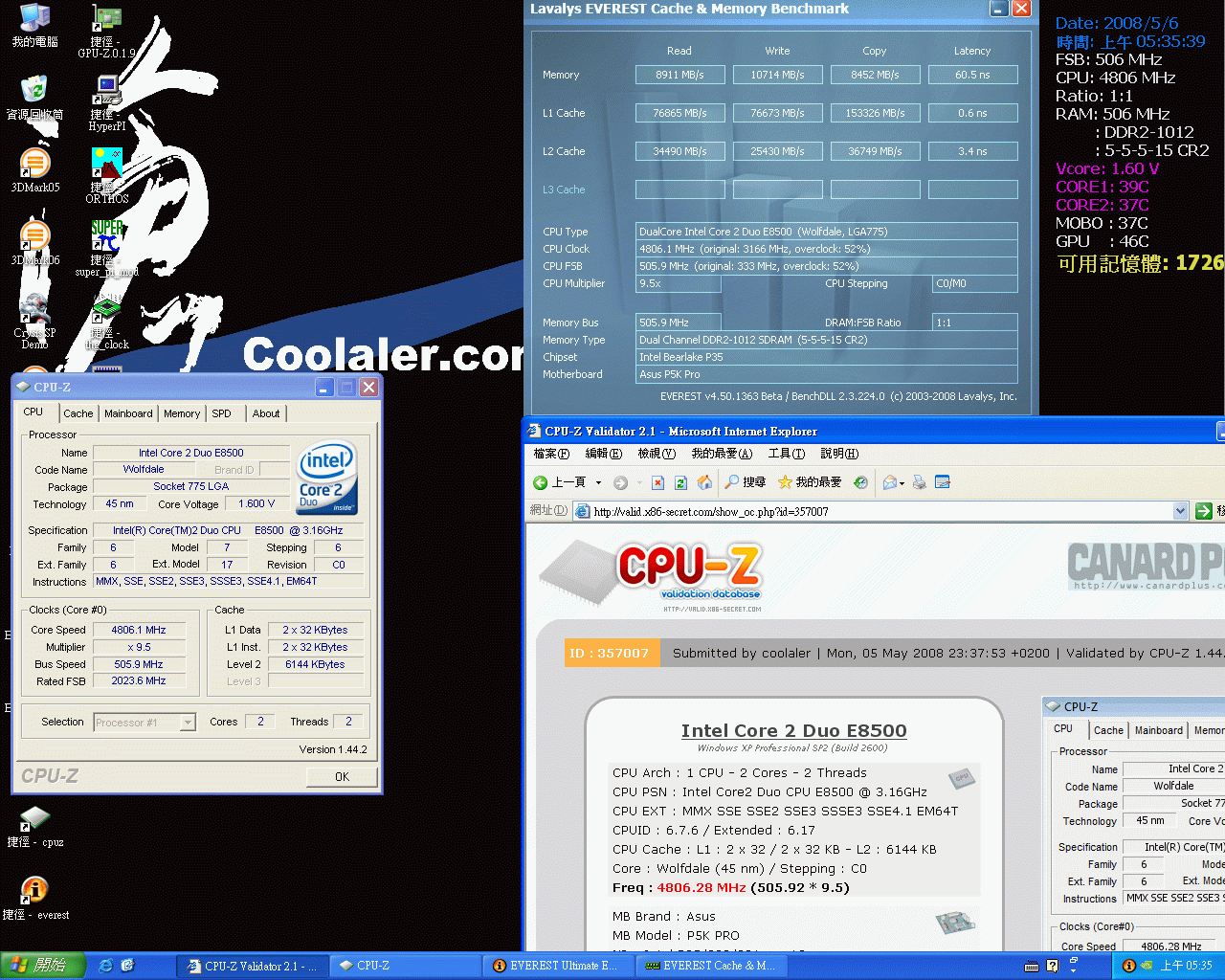1225x980 pixels.
Task: Click the Core Speed 4806.1 MHz value
Action: tap(139, 630)
